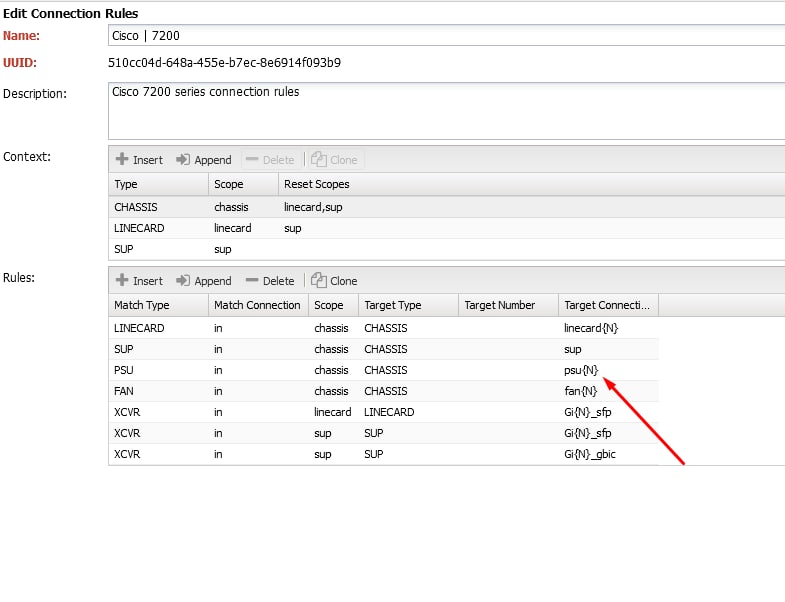Image resolution: width=785 pixels, height=602 pixels.
Task: Click the 'sup' reset scopes cell for LINECARD
Action: pyautogui.click(x=293, y=228)
